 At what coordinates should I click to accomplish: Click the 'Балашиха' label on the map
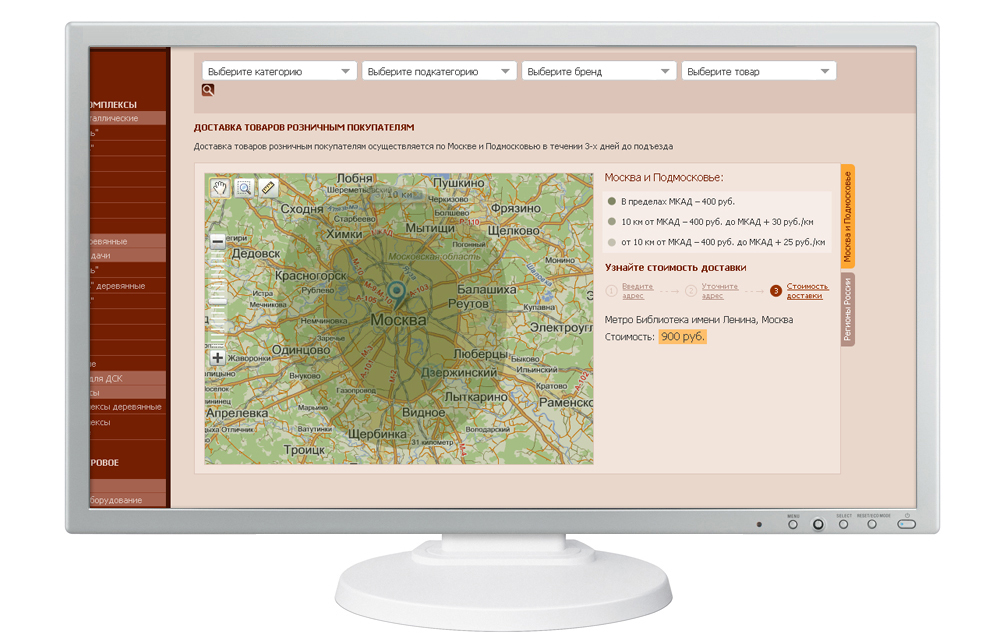click(x=487, y=289)
